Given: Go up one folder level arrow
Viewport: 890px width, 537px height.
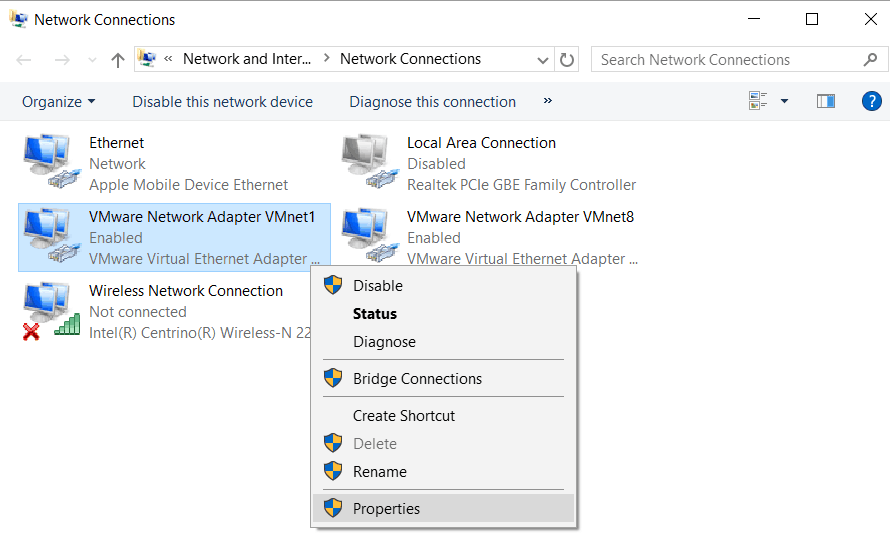Looking at the screenshot, I should 118,60.
